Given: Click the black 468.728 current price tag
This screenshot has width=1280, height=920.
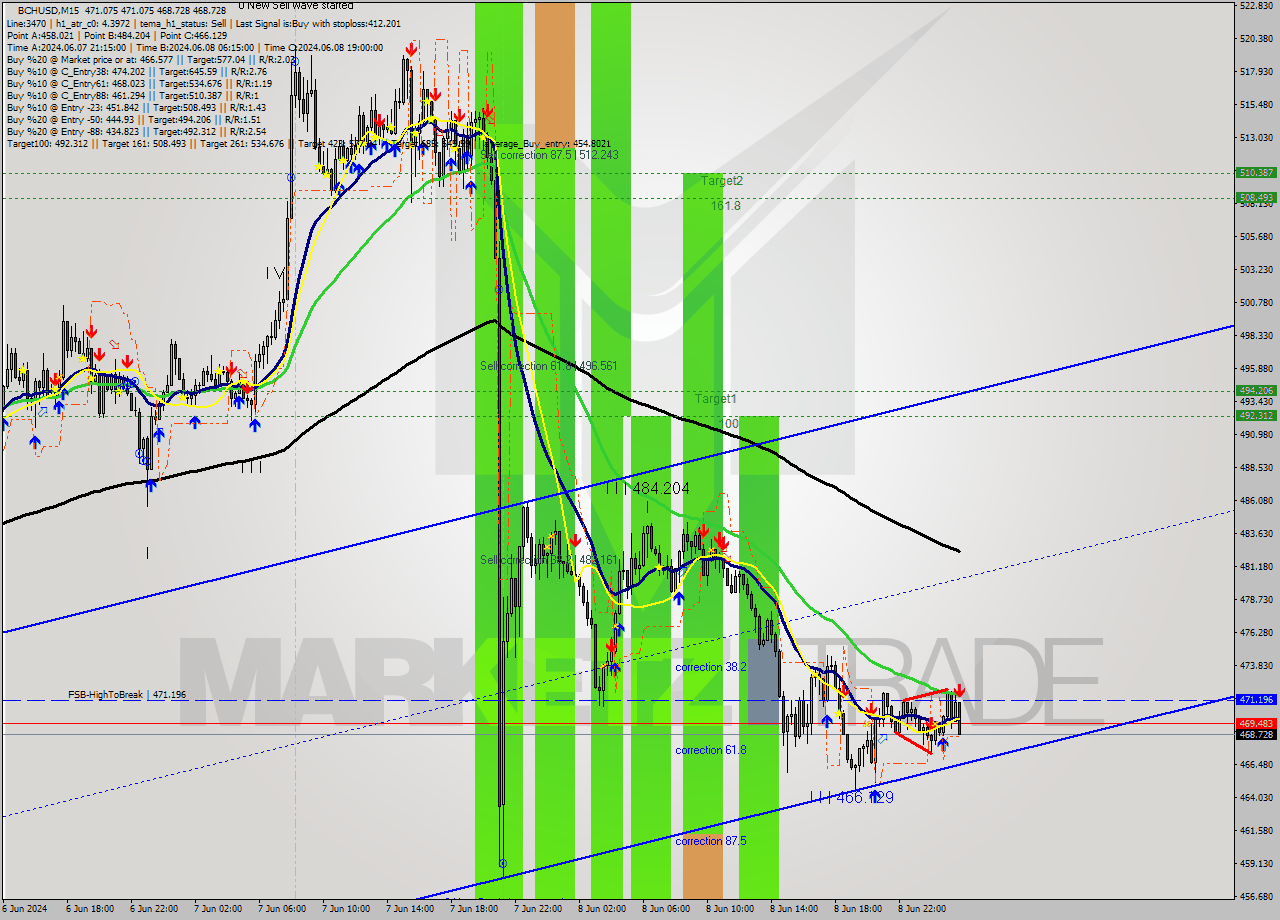Looking at the screenshot, I should 1256,735.
